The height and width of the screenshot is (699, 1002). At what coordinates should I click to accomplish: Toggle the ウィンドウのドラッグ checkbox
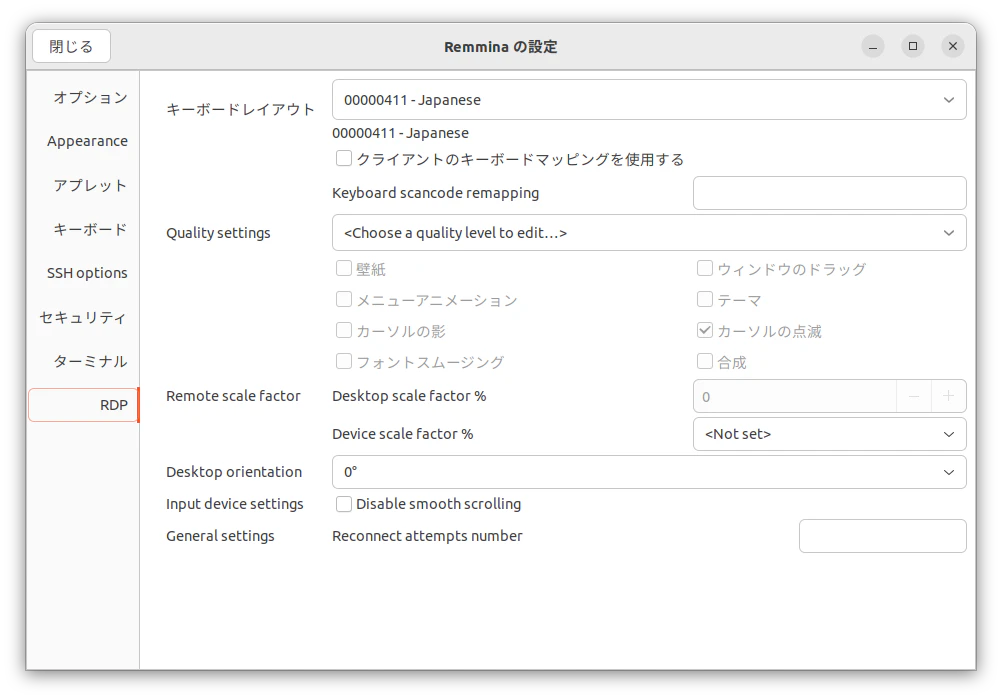point(705,268)
